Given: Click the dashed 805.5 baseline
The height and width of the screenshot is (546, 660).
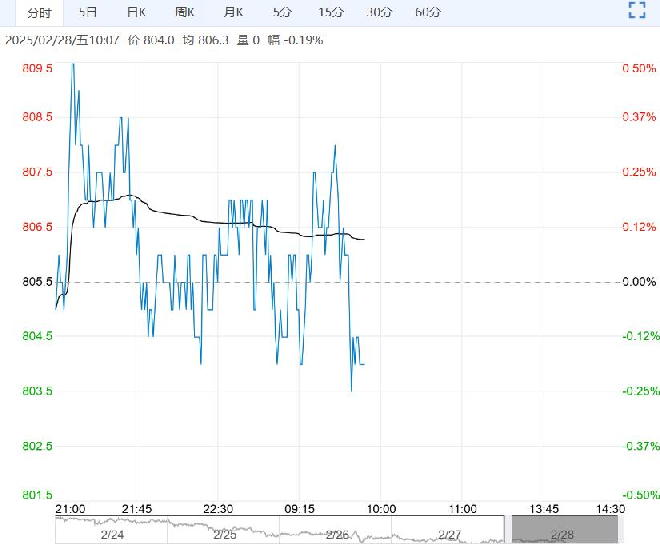Looking at the screenshot, I should pyautogui.click(x=337, y=282).
